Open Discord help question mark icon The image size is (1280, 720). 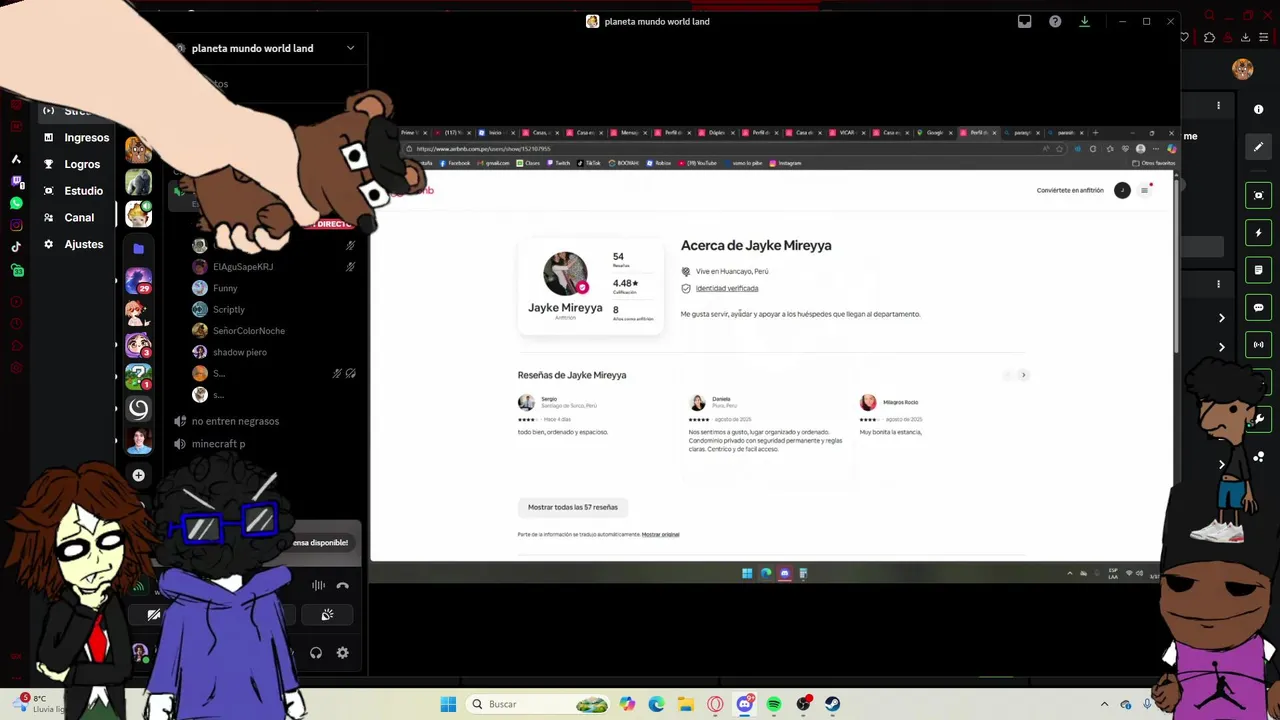click(1055, 21)
